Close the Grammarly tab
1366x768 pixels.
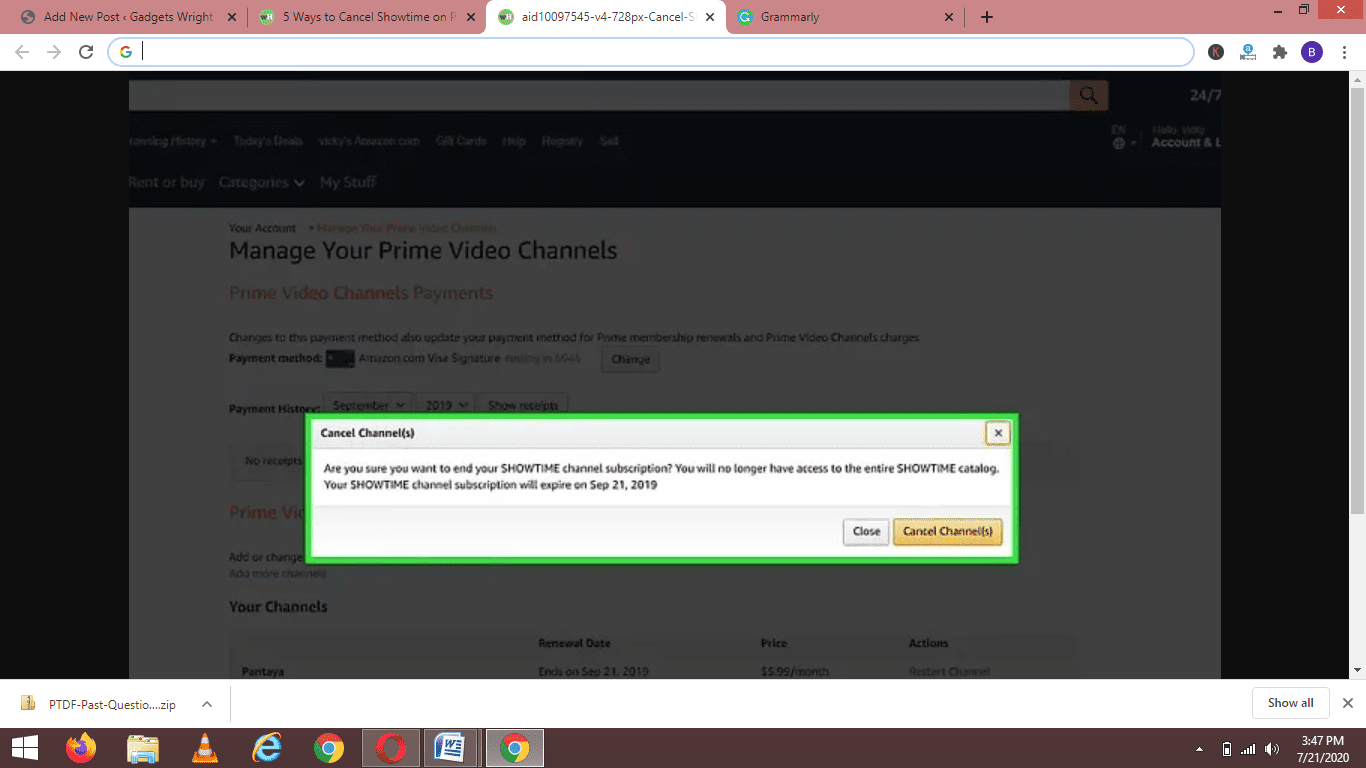tap(948, 17)
